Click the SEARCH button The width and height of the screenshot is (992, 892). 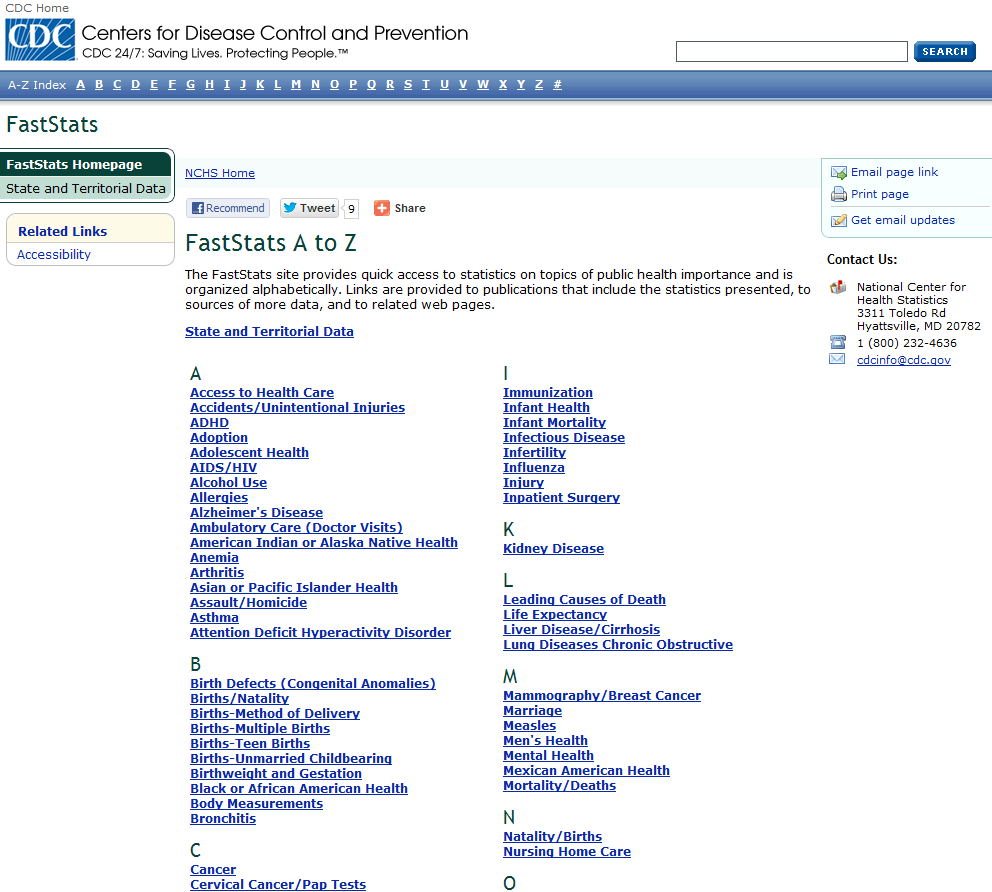point(945,51)
